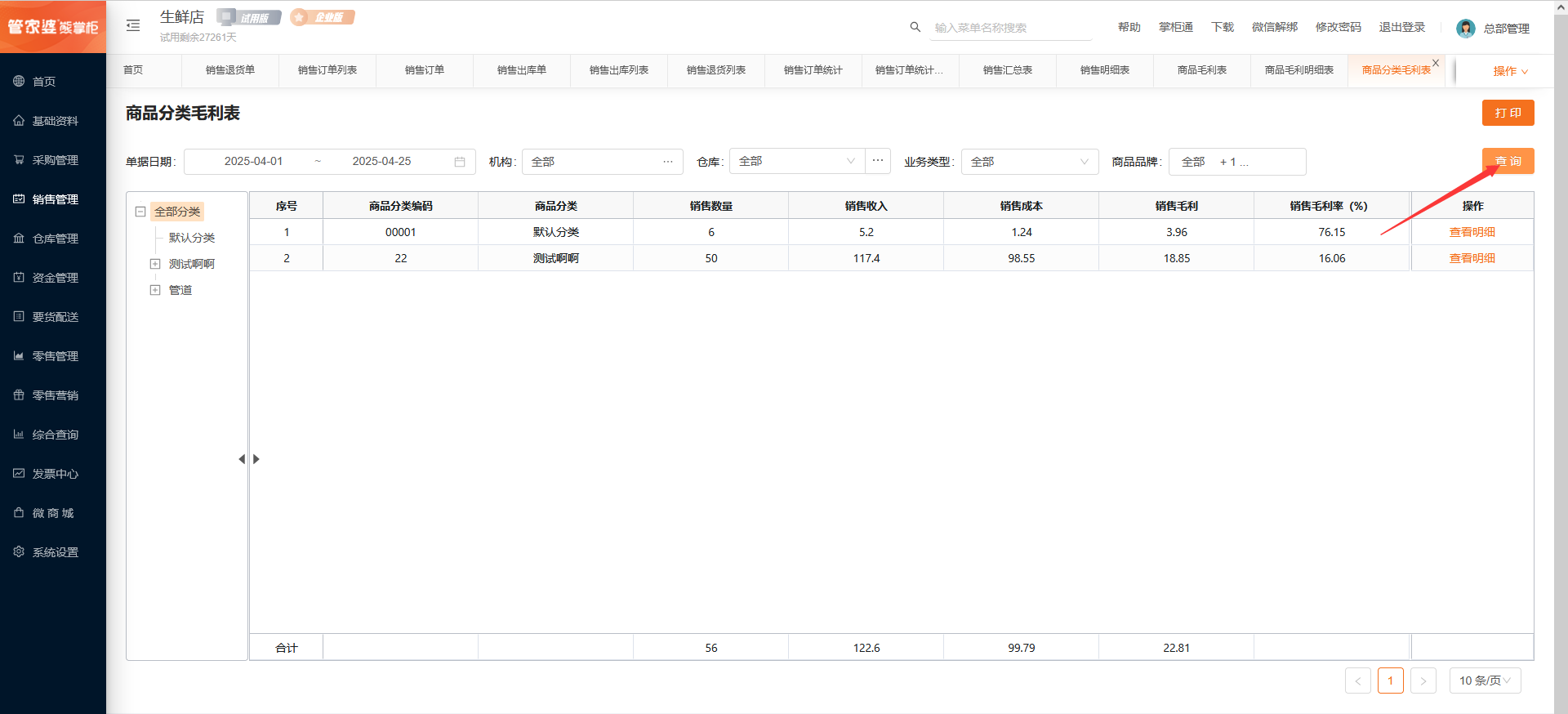Click the next page arrow
Viewport: 1568px width, 714px height.
1423,681
